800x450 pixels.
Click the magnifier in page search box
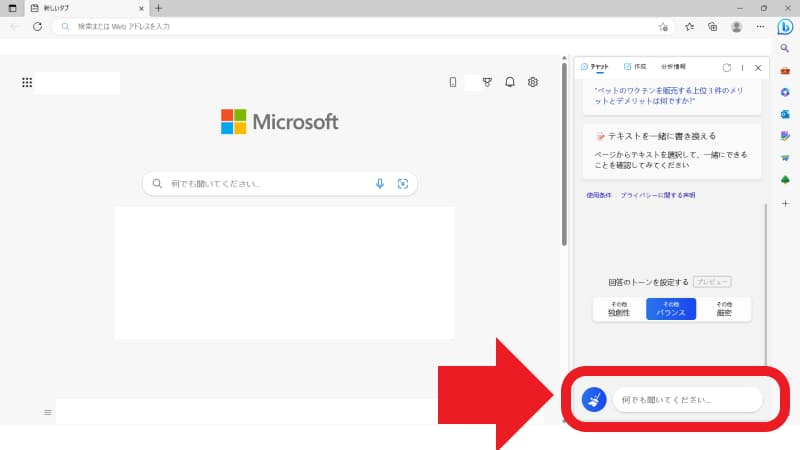[x=157, y=184]
